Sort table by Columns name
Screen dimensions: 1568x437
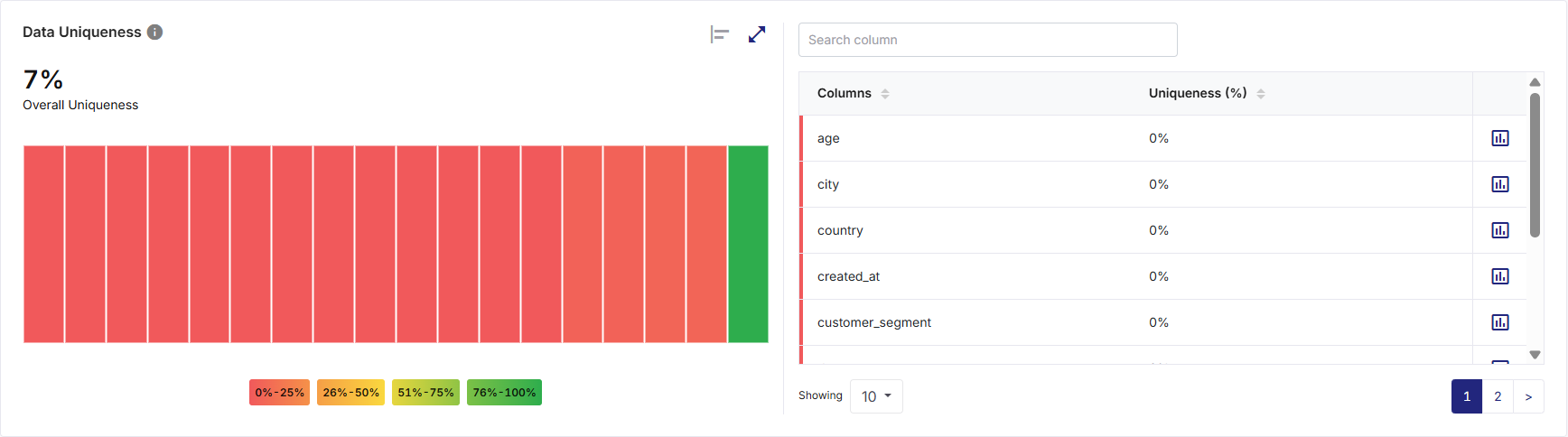[885, 94]
